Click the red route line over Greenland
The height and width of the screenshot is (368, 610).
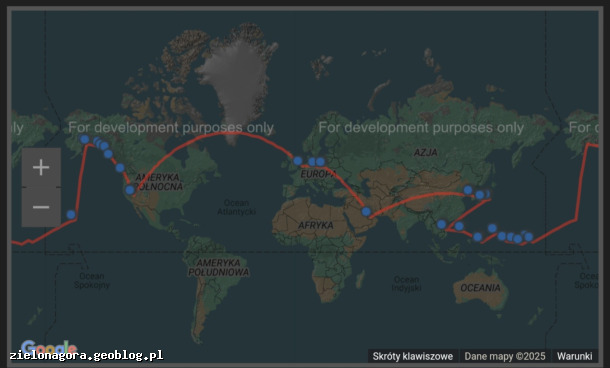click(x=233, y=133)
